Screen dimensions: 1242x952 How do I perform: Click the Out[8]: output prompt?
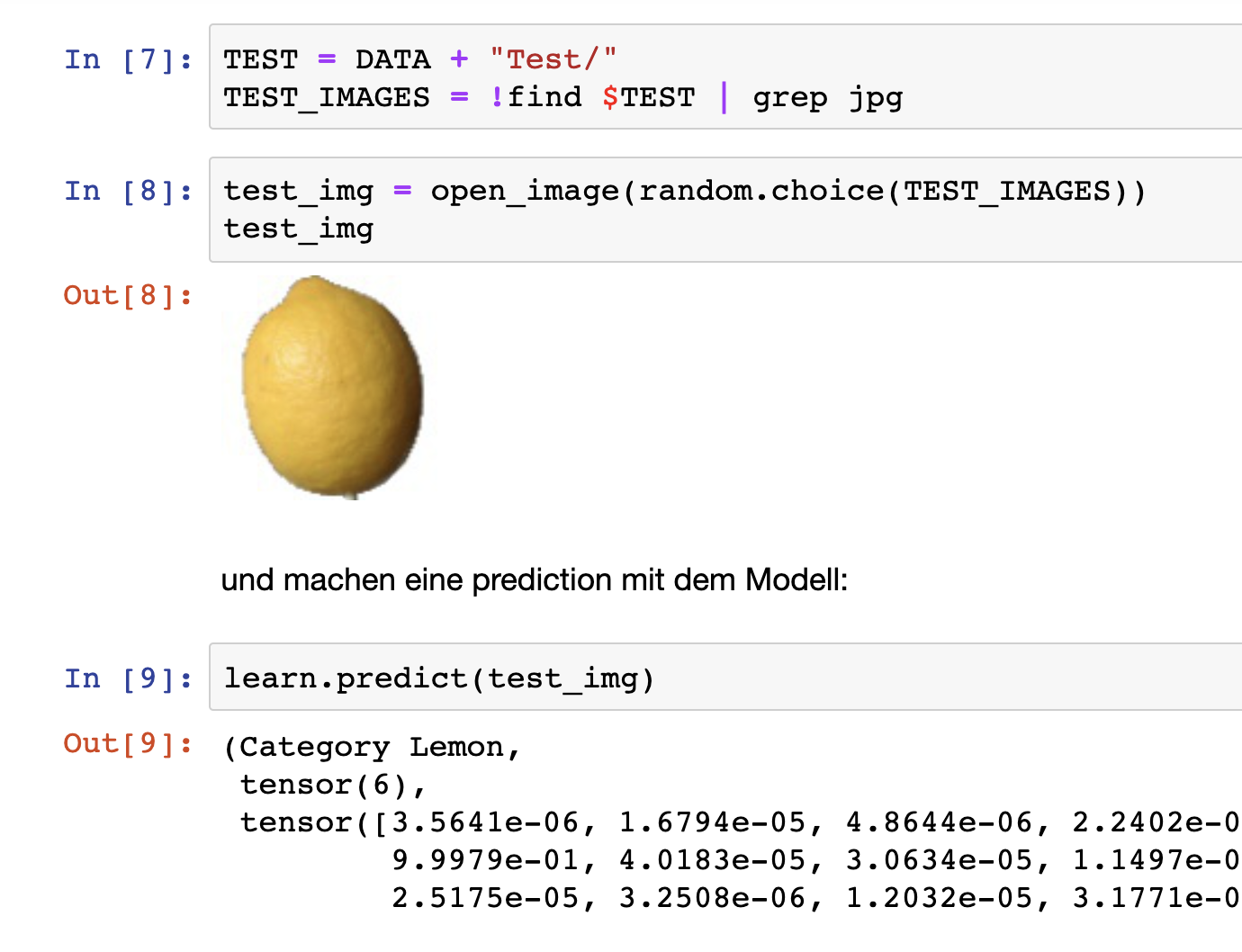[129, 295]
